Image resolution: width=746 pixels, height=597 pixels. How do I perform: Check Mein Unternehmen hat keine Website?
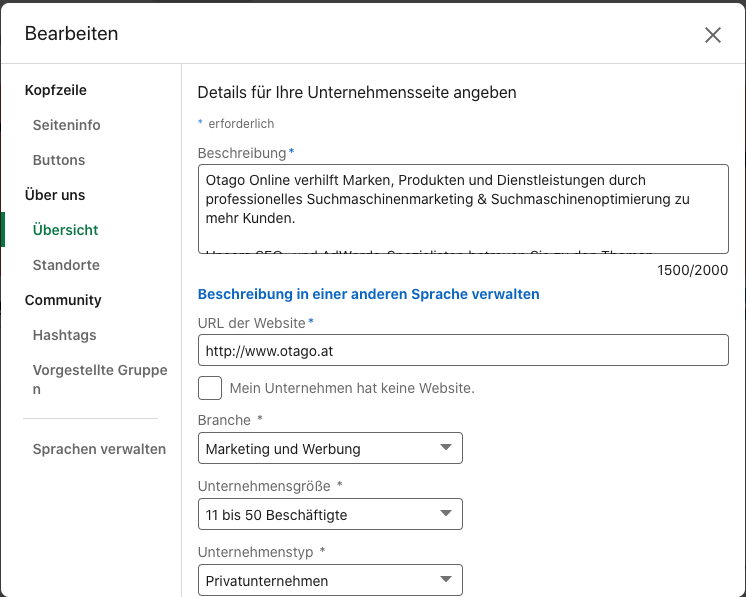pyautogui.click(x=210, y=388)
